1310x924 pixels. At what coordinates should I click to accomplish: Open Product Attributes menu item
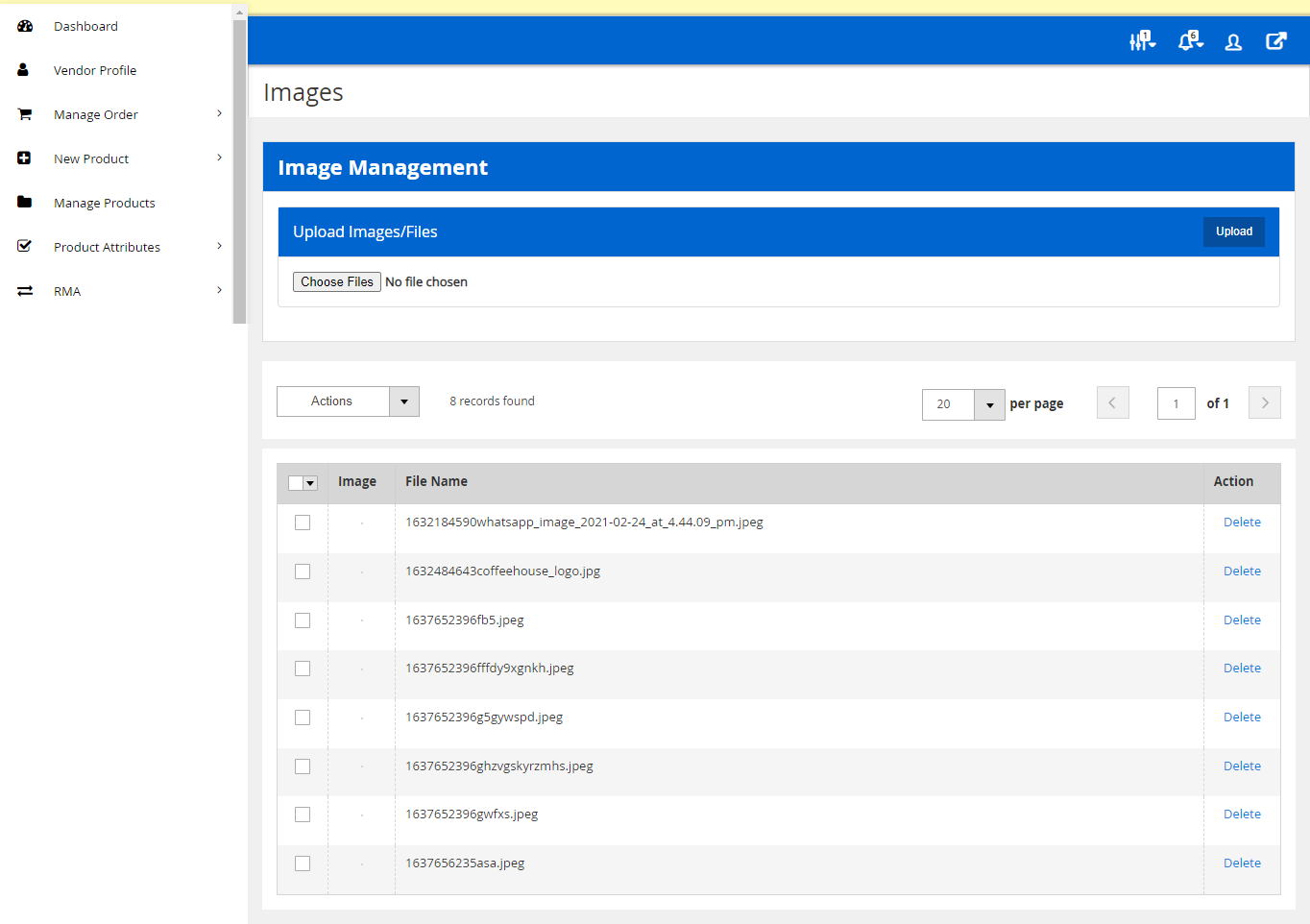pos(107,247)
